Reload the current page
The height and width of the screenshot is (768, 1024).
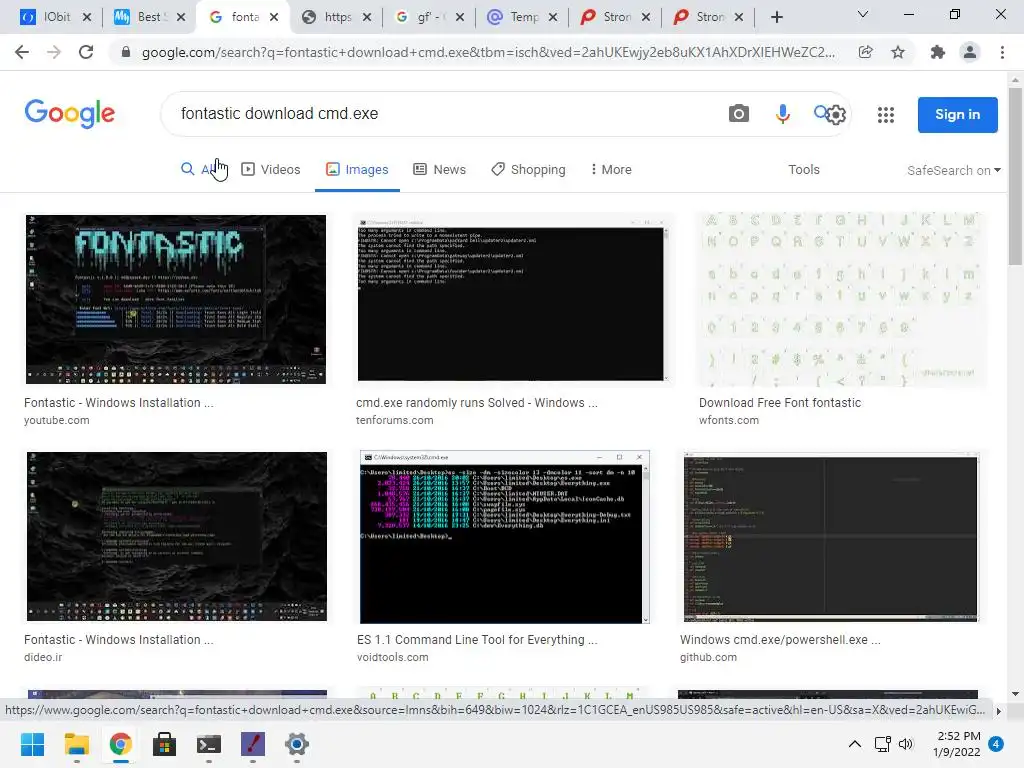pyautogui.click(x=86, y=52)
